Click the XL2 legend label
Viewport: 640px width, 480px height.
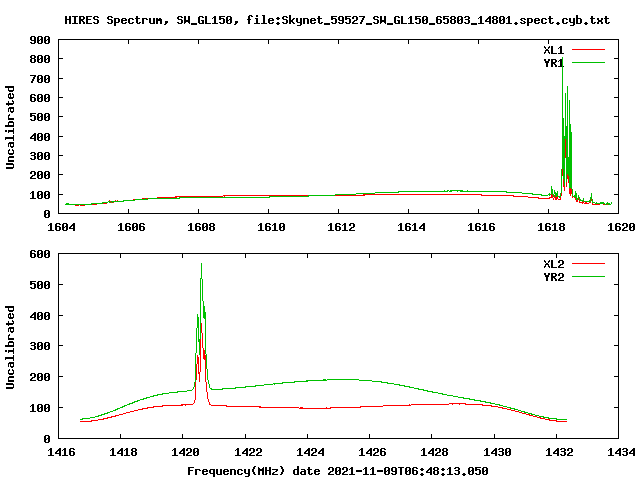(553, 264)
